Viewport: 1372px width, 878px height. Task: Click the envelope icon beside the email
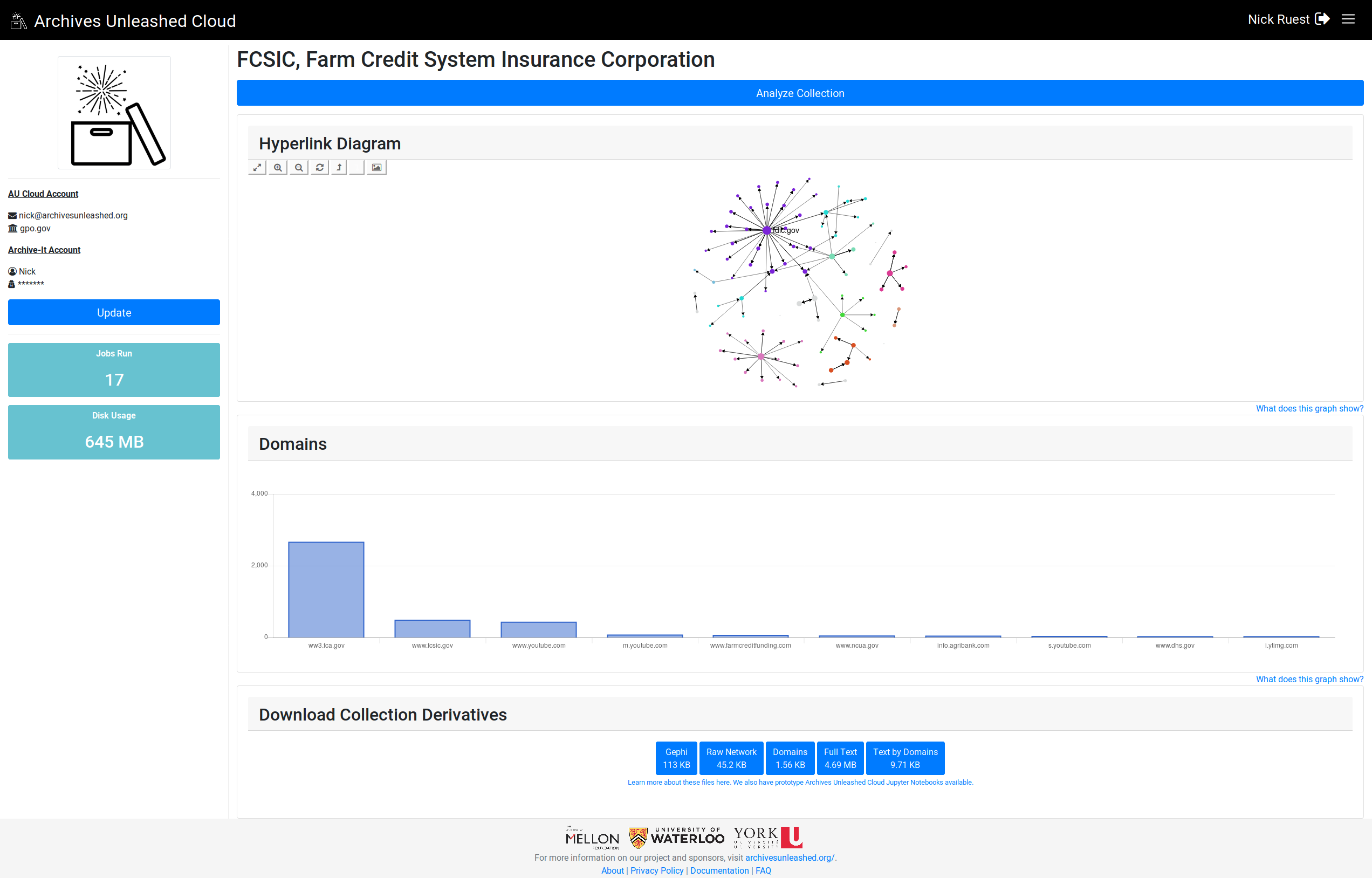(x=12, y=216)
